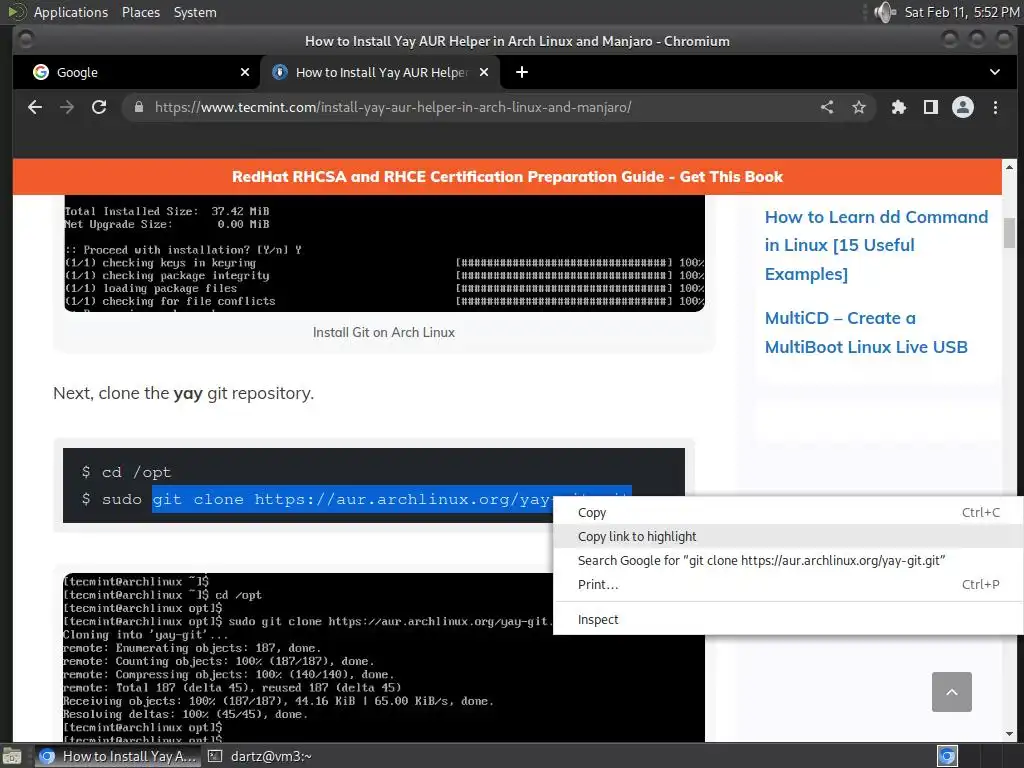Switch to the dartz@vm3 terminal taskbar entry
This screenshot has width=1024, height=768.
coord(260,756)
